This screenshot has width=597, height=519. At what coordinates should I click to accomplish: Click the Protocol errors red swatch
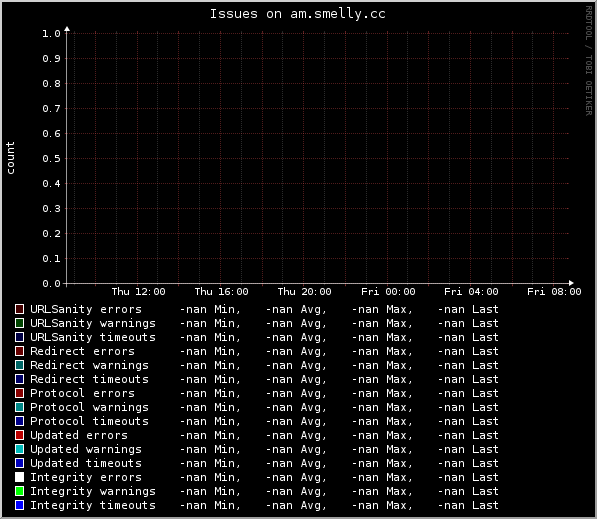19,393
